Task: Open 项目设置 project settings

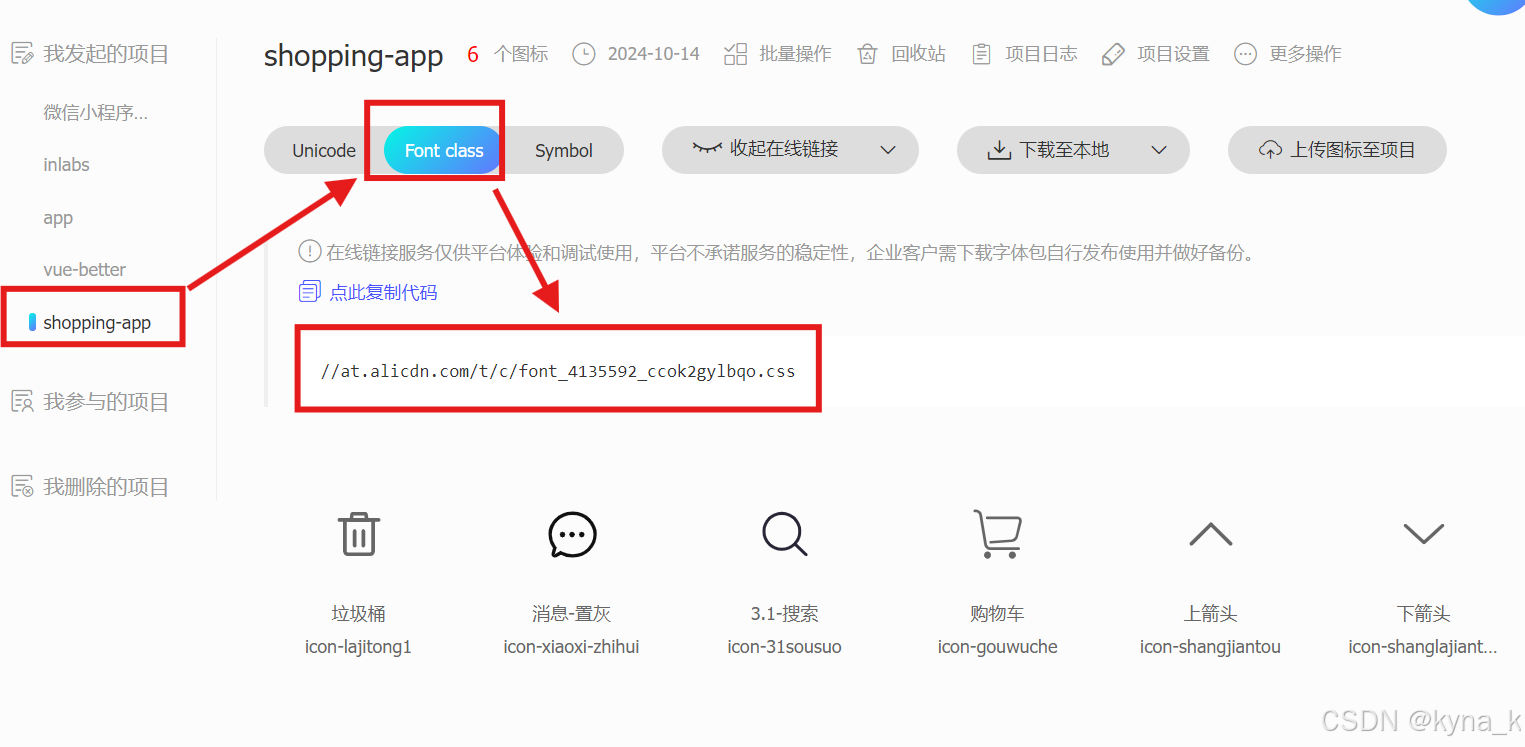Action: [x=1173, y=54]
